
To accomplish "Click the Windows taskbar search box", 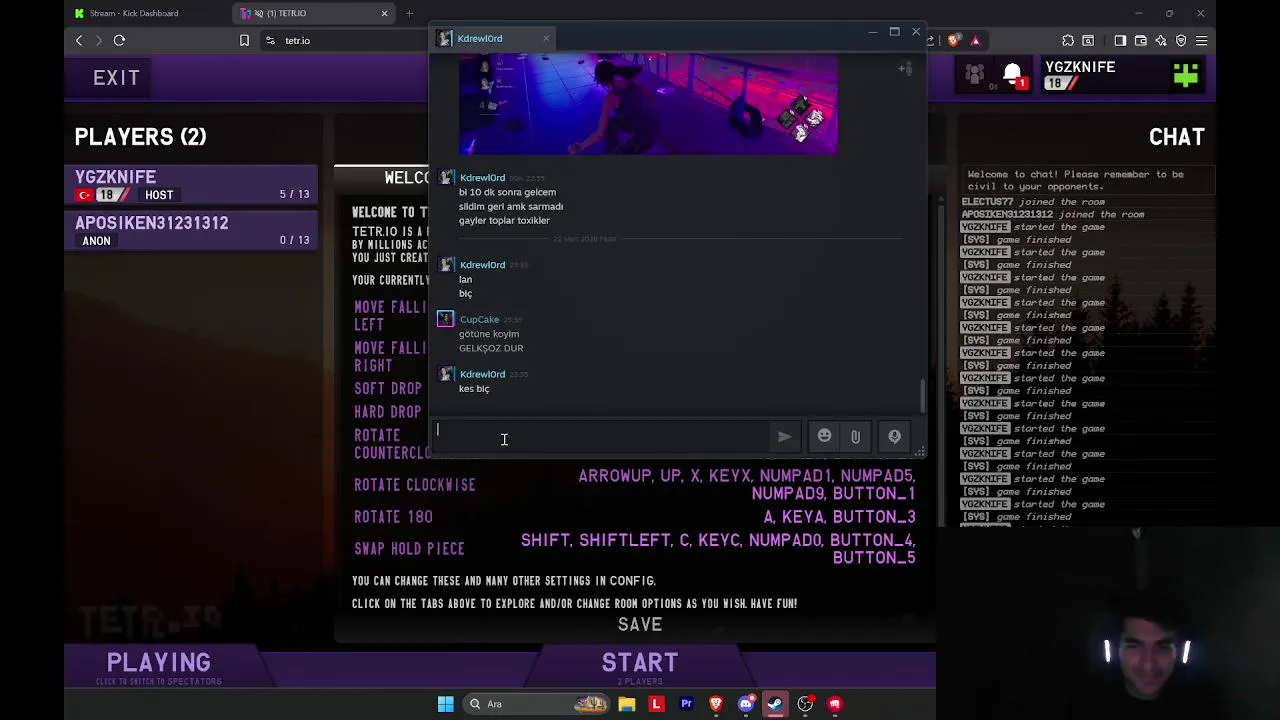I will pyautogui.click(x=536, y=704).
